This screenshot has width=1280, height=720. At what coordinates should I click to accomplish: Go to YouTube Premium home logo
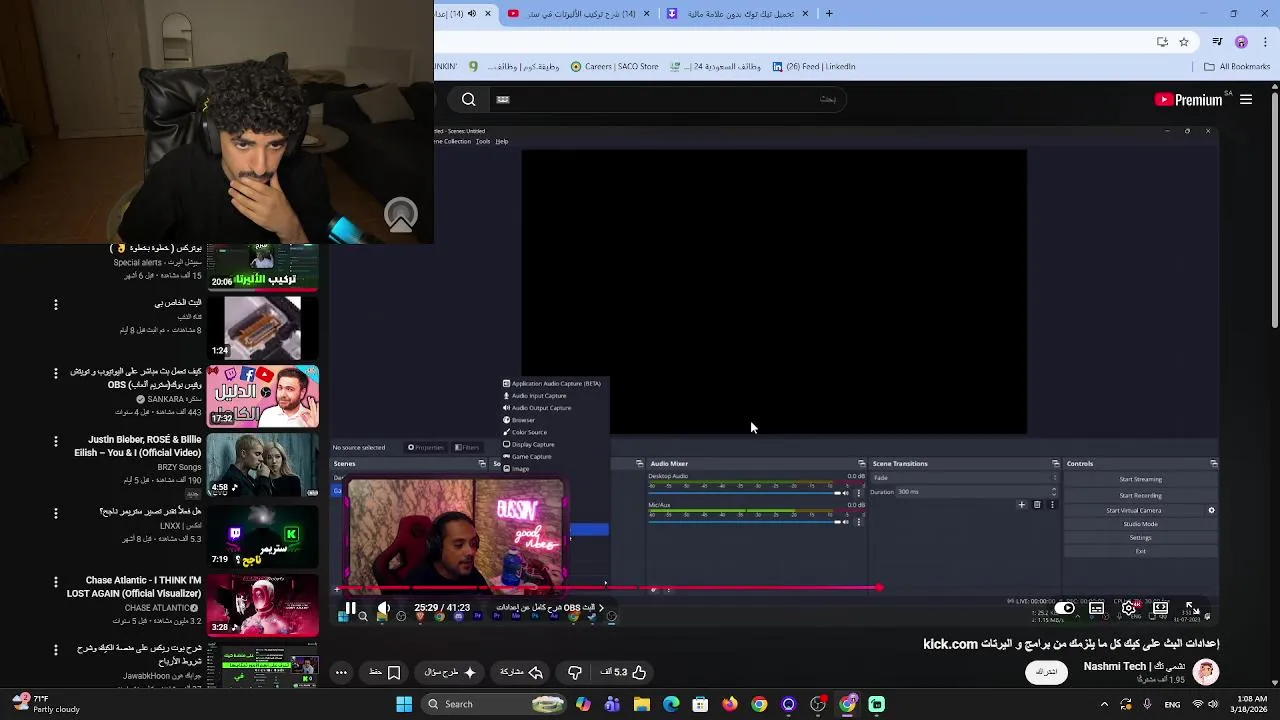coord(1188,99)
